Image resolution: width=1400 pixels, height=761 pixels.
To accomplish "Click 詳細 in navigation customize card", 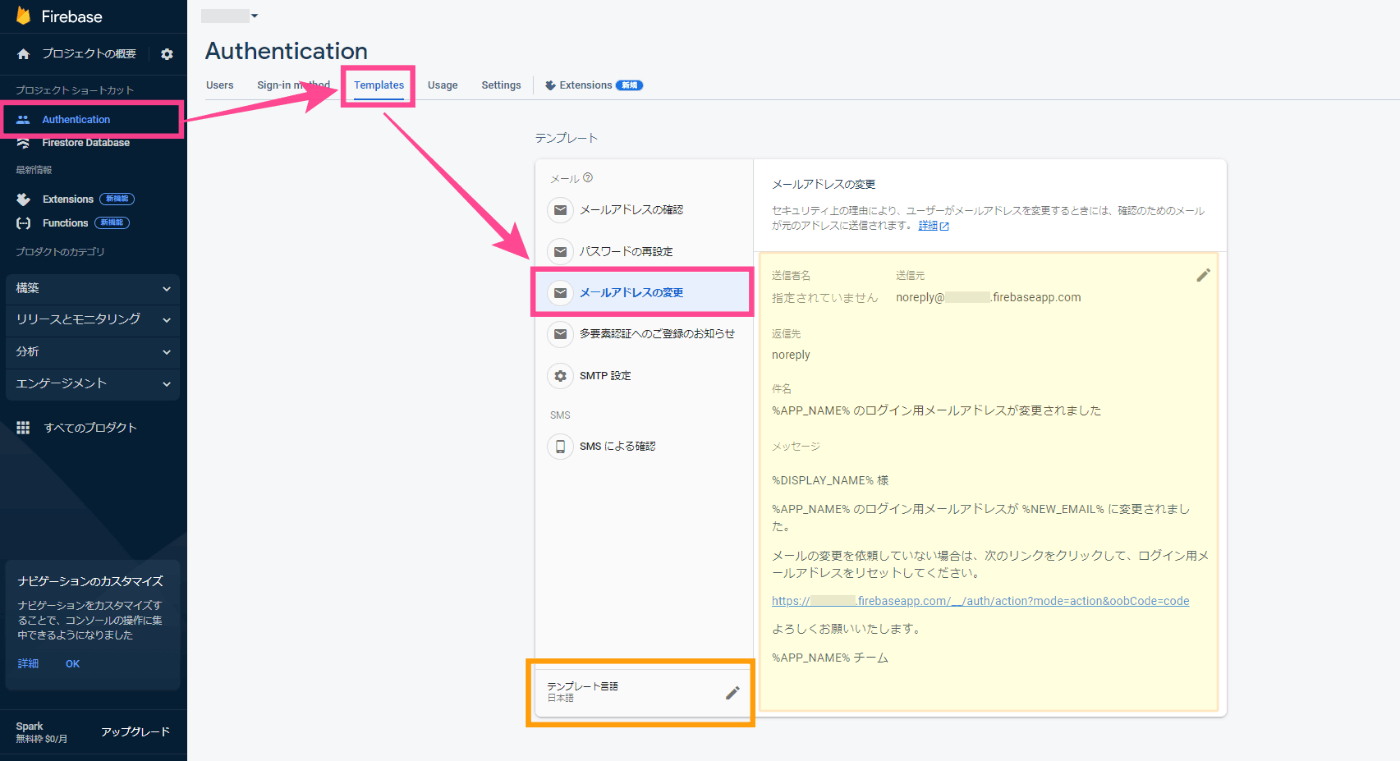I will coord(28,664).
